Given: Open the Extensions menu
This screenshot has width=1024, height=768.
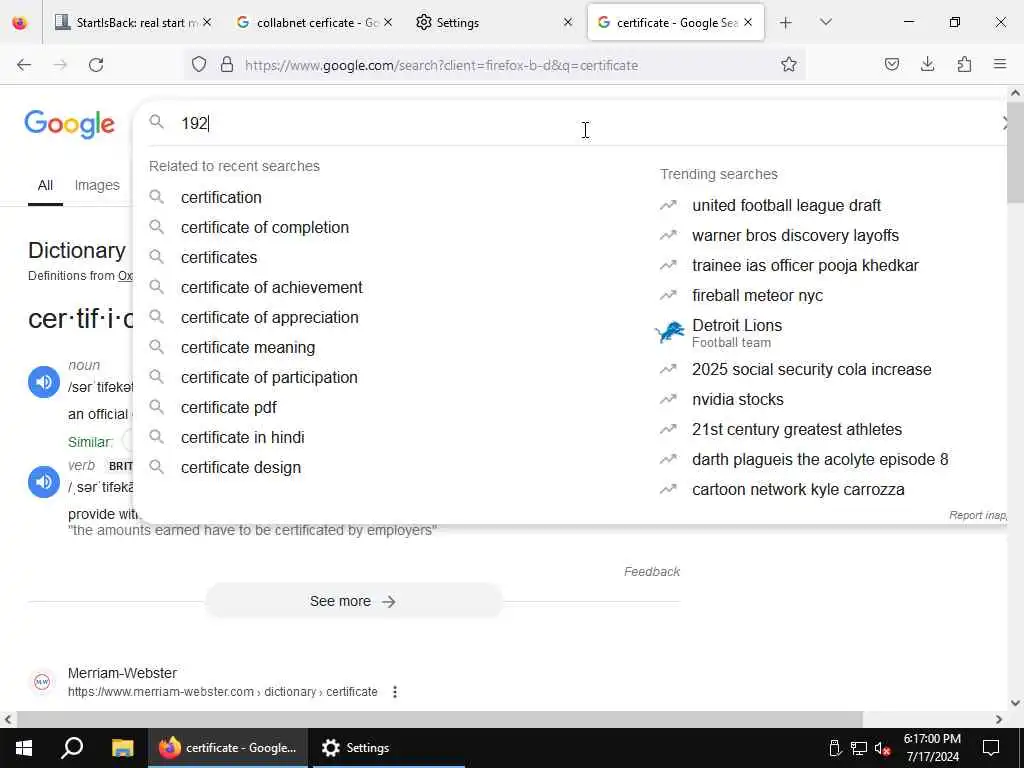Looking at the screenshot, I should click(x=964, y=65).
